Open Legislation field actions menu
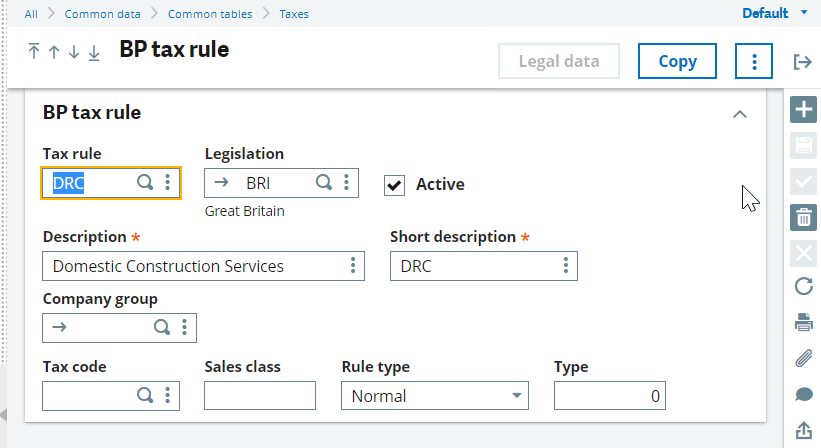This screenshot has height=448, width=821. pos(346,183)
